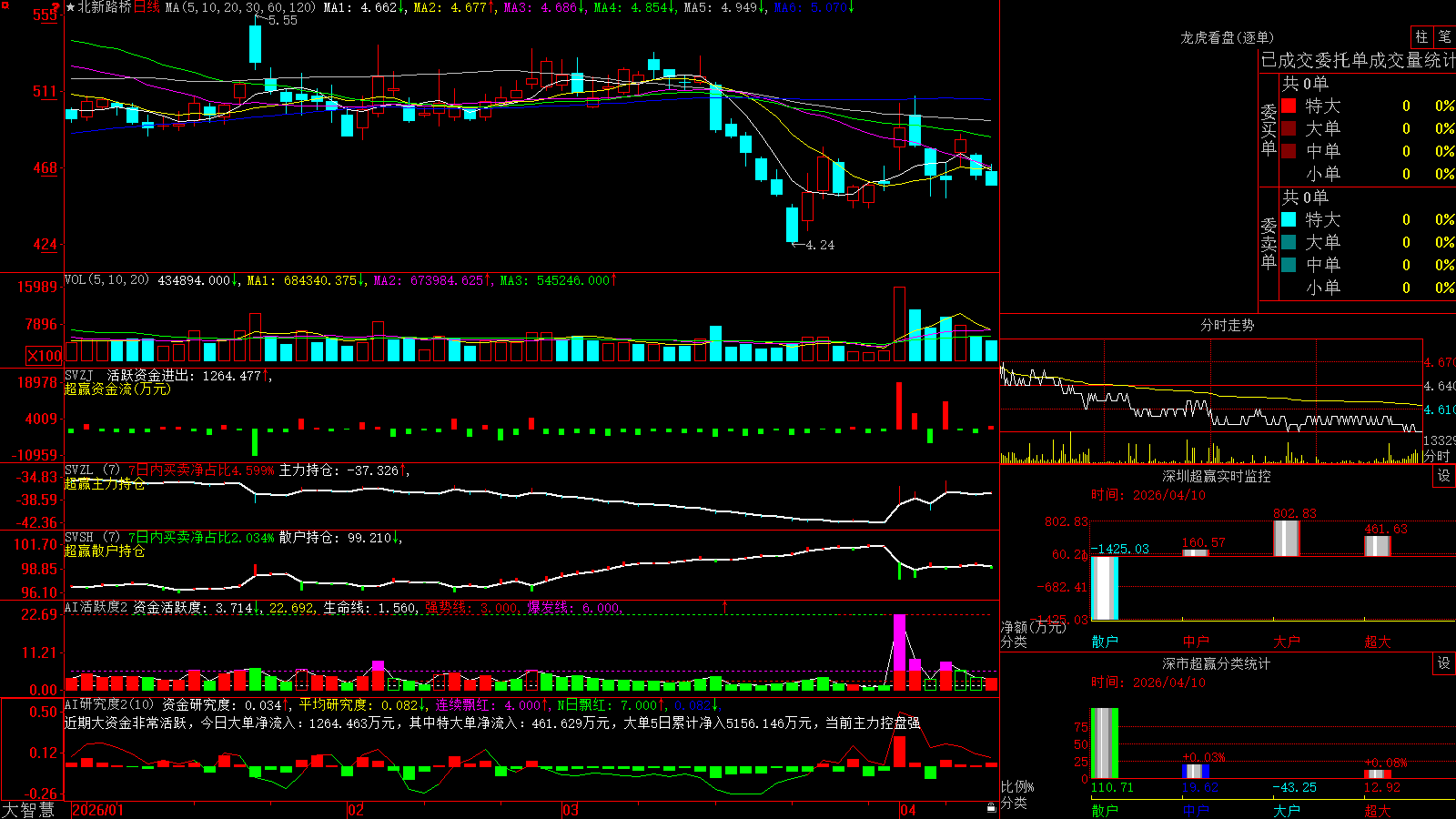
Task: Click the 龙虎看盘(逐单) panel title
Action: click(1227, 37)
